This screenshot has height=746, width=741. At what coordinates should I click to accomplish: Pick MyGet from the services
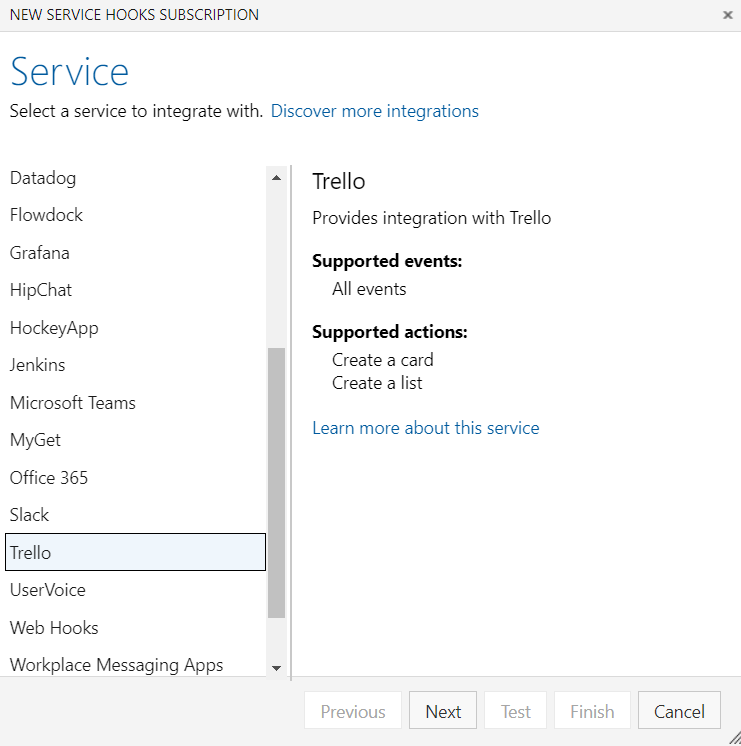[x=36, y=440]
